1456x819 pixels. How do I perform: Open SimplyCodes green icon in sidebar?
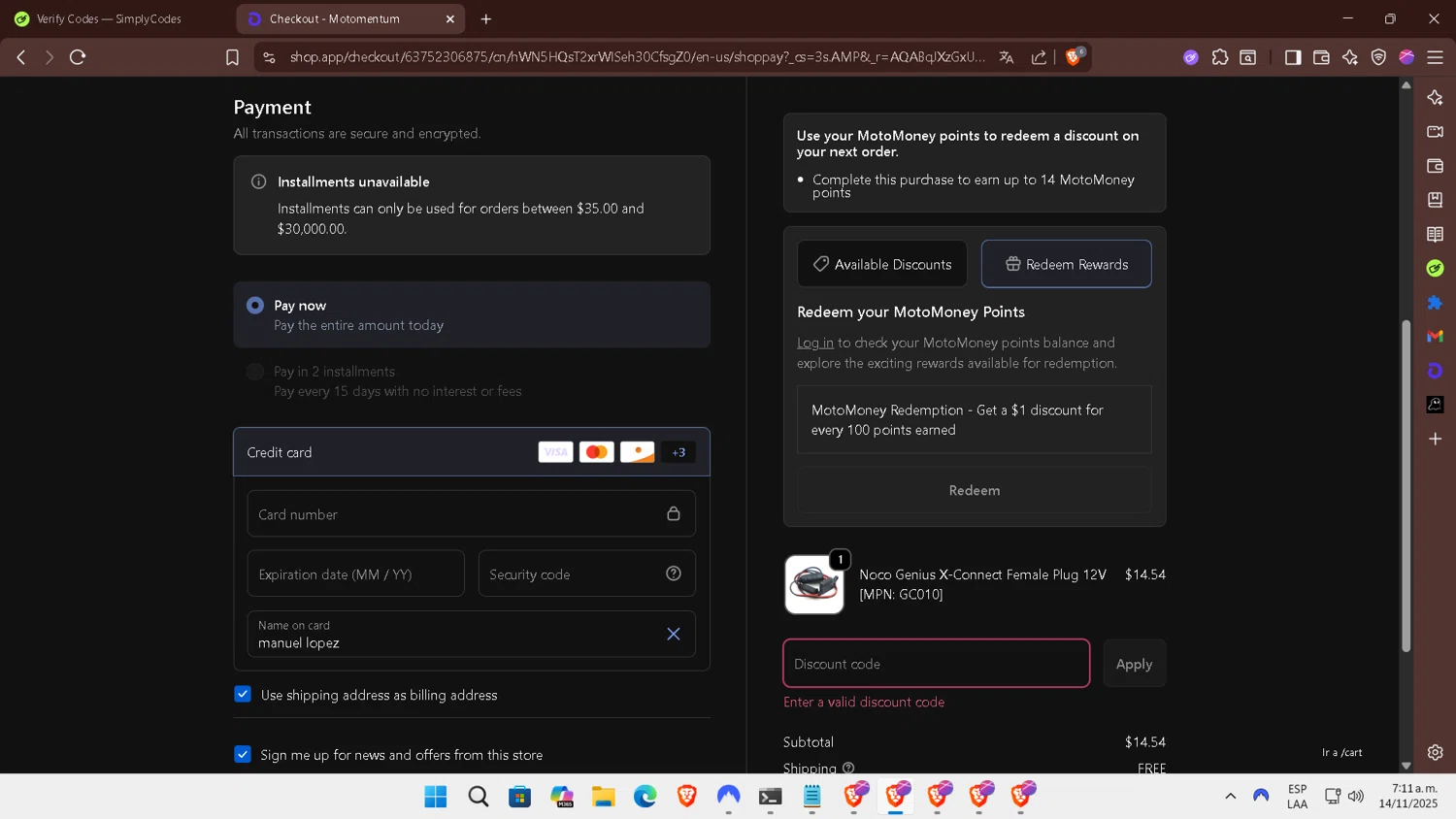pos(1436,268)
